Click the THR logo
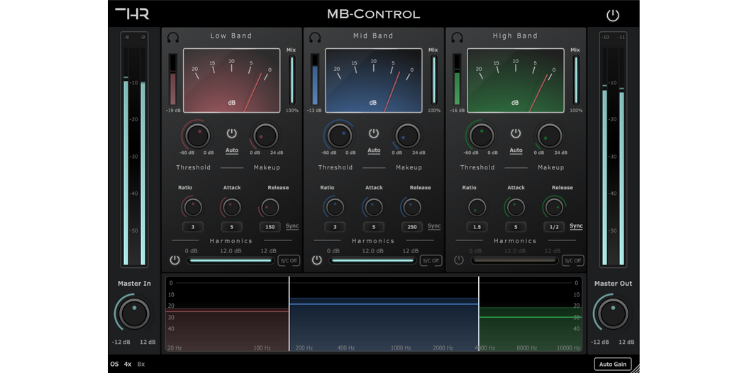This screenshot has height=373, width=748. 132,13
